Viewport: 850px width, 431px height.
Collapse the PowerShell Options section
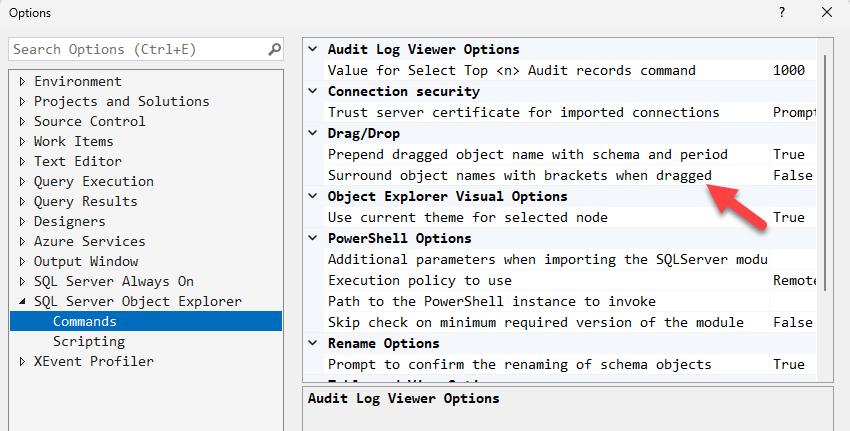click(x=313, y=239)
